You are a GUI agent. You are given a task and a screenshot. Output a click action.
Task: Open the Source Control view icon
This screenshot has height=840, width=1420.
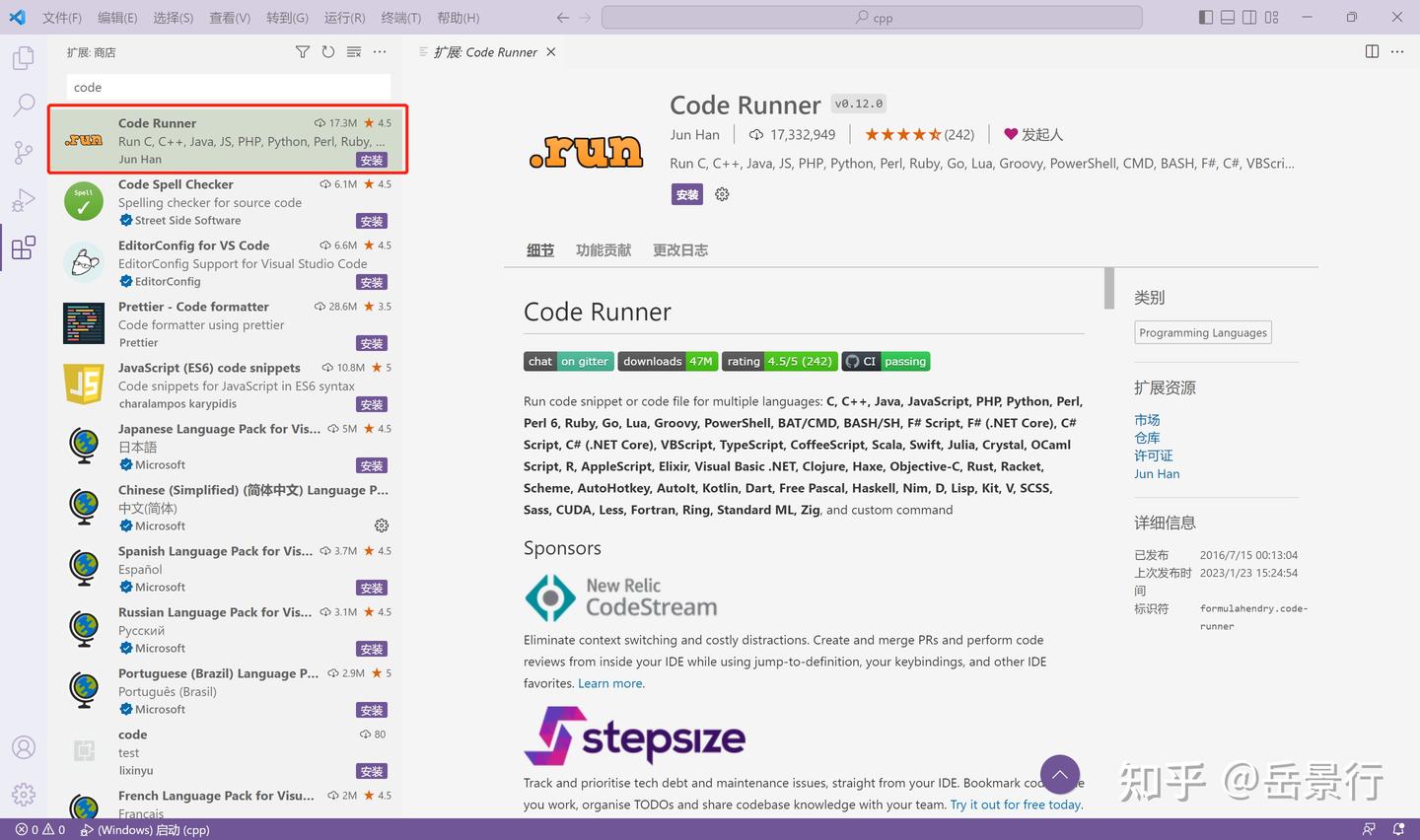pos(23,153)
